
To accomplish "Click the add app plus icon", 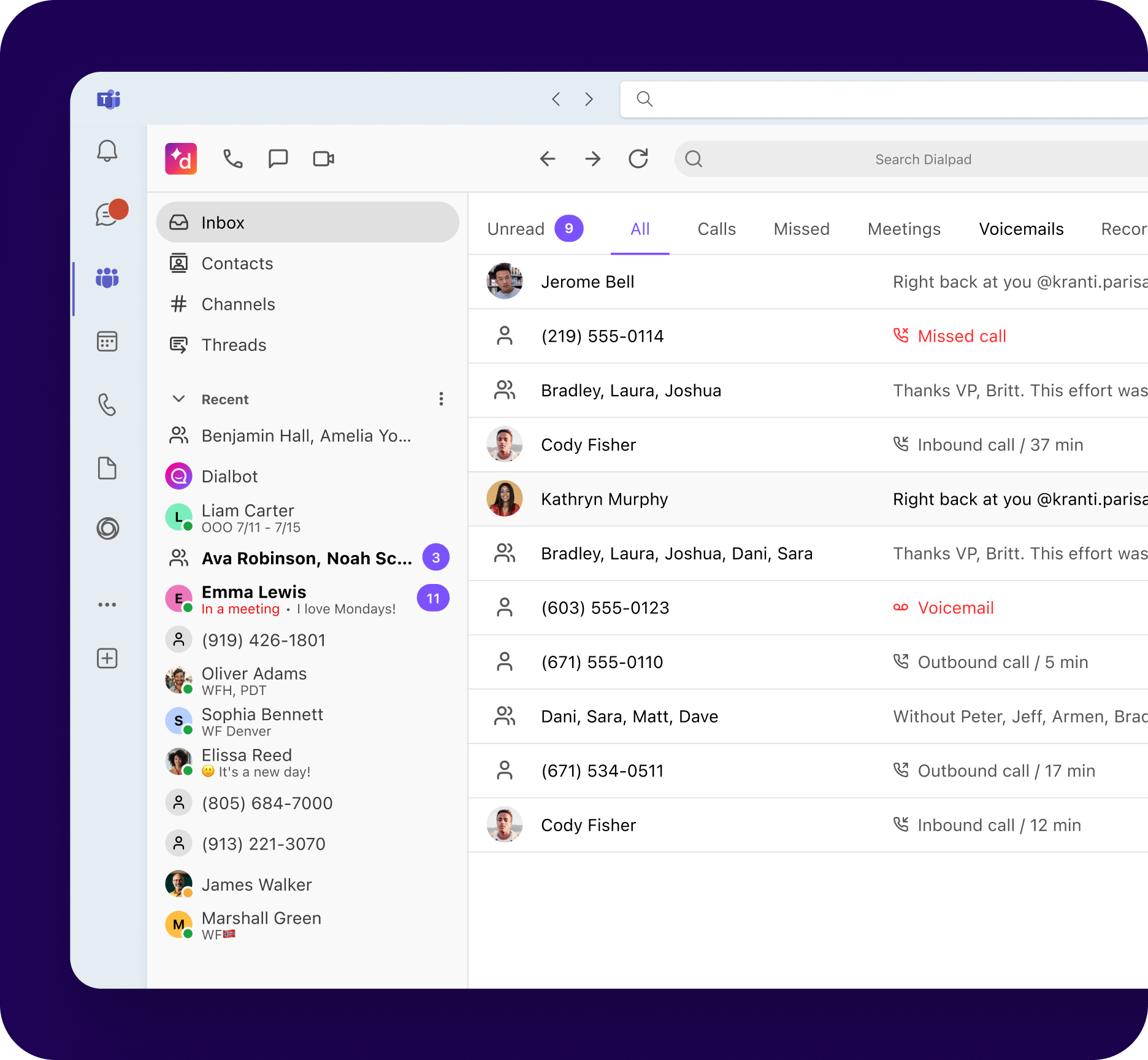I will 107,658.
